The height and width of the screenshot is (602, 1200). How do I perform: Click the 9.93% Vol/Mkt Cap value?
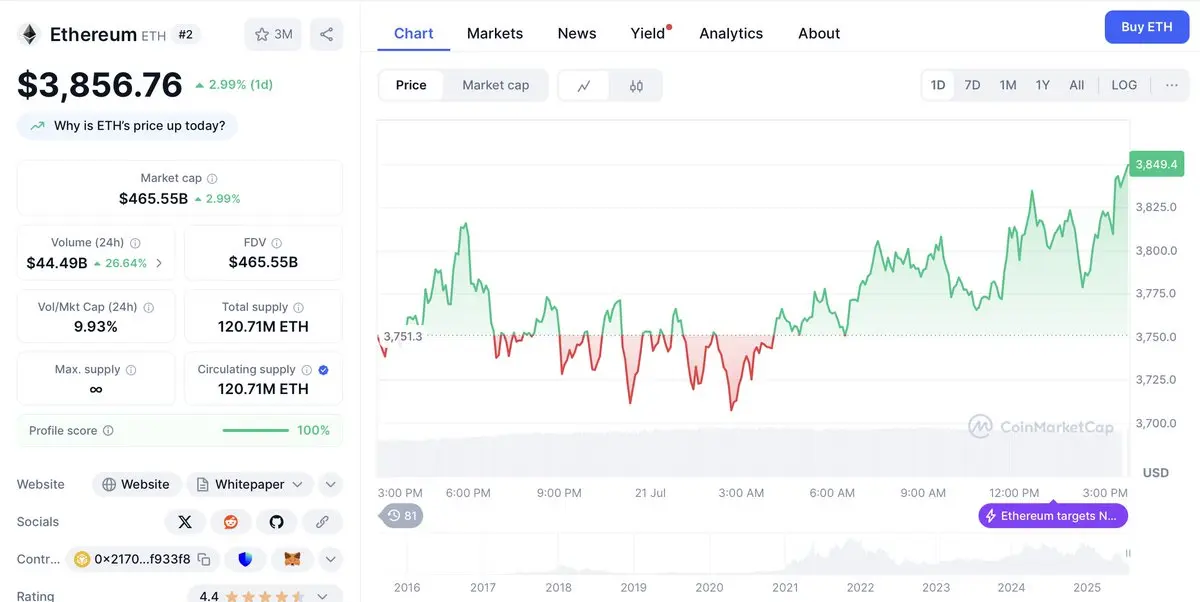click(x=96, y=327)
